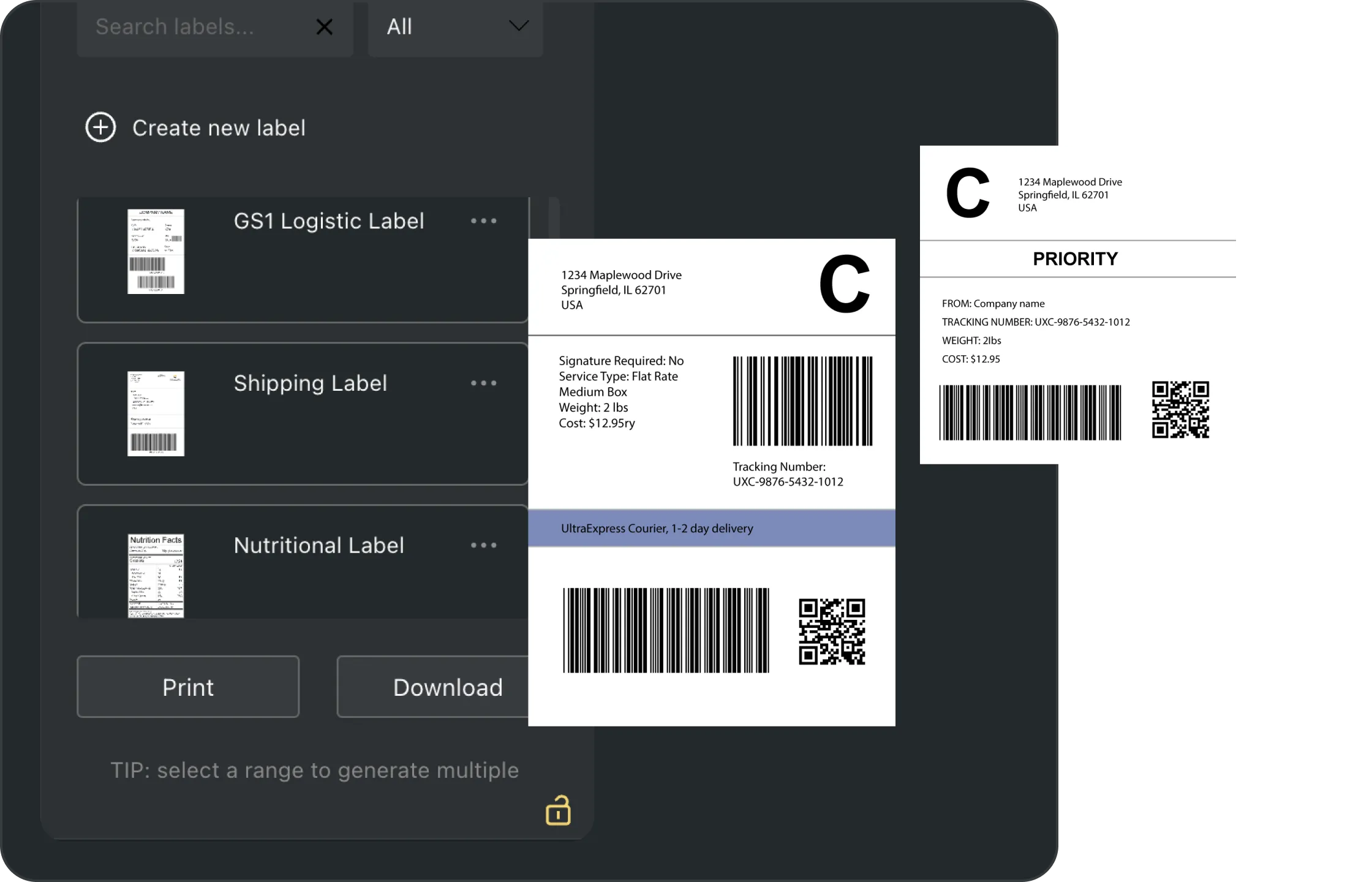The image size is (1372, 882).
Task: Select the GS1 Logistic Label thumbnail
Action: (156, 252)
